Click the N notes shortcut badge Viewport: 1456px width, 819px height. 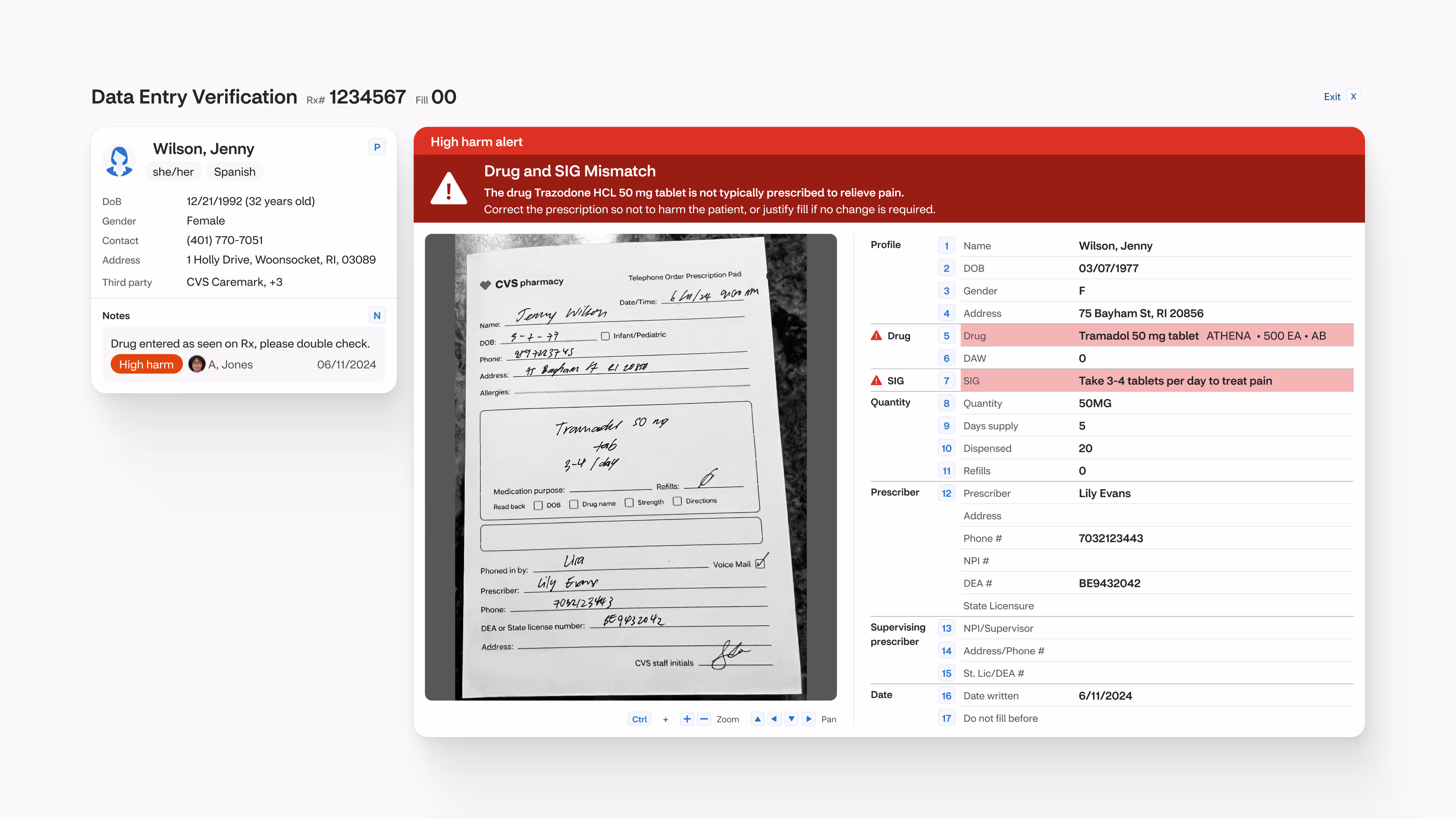[x=377, y=315]
